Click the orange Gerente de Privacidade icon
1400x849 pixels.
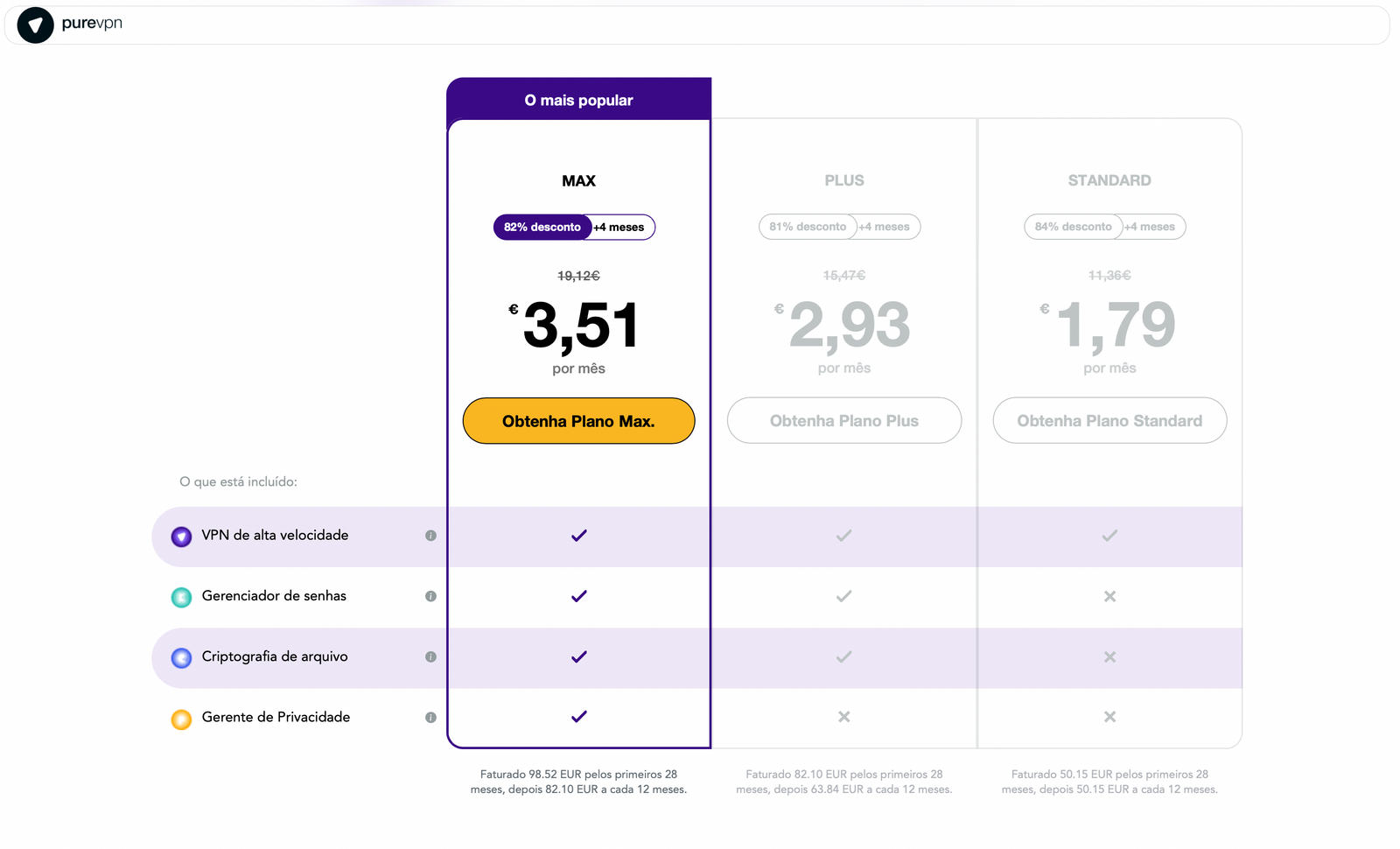click(181, 719)
